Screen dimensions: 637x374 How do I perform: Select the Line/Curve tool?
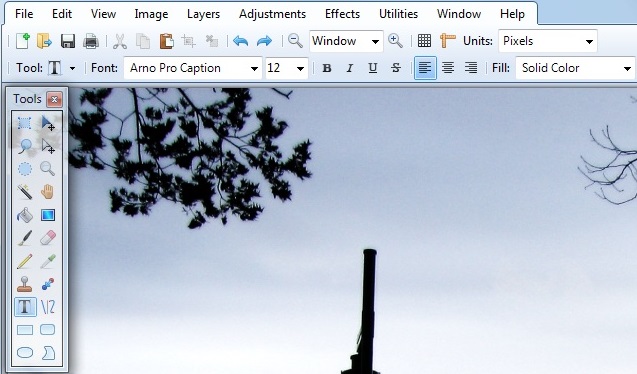[x=48, y=307]
